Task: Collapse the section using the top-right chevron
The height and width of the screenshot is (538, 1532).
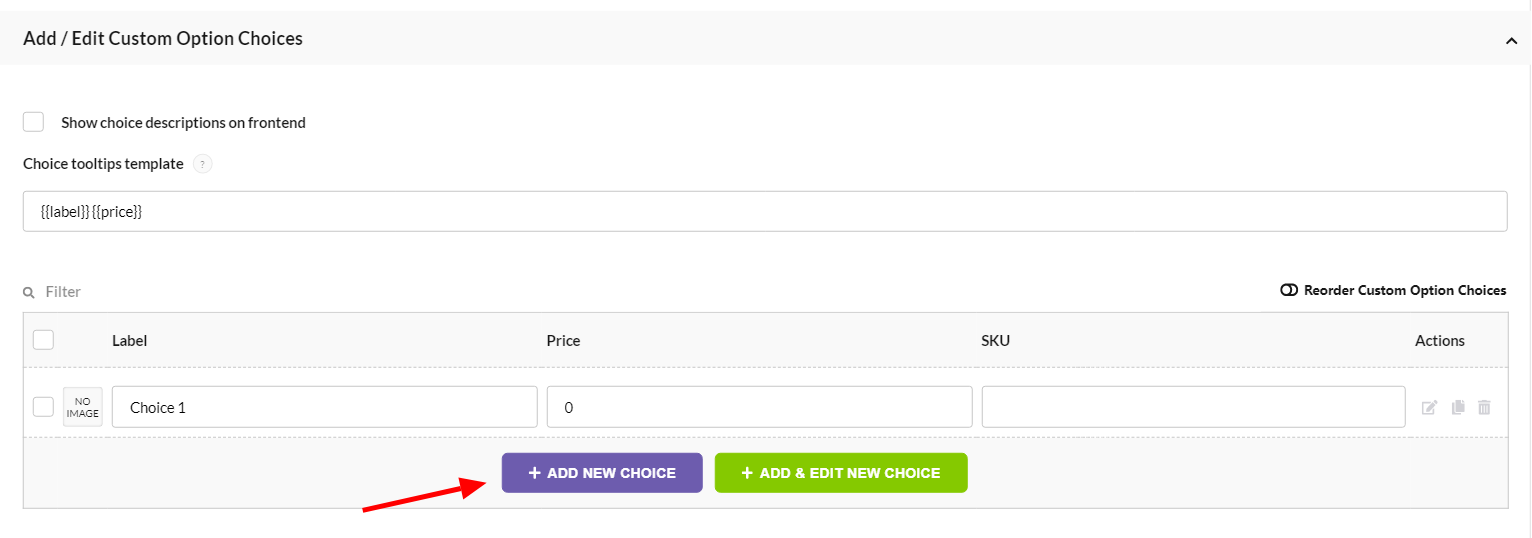Action: [x=1510, y=41]
